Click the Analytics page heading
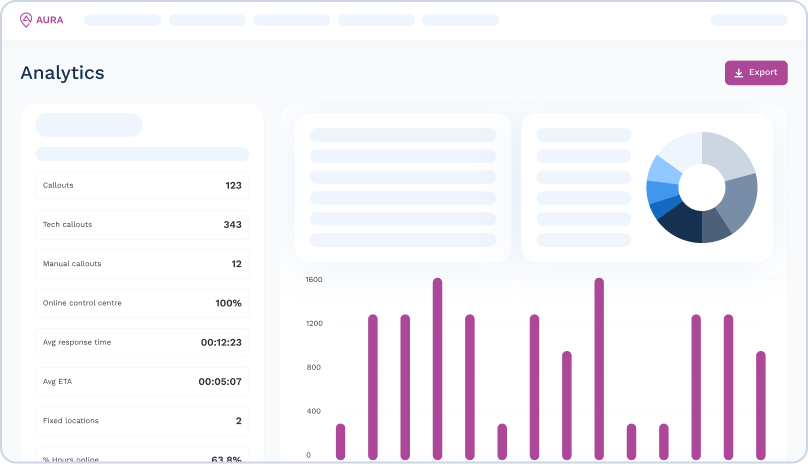Screen dimensions: 808x464 coord(62,73)
